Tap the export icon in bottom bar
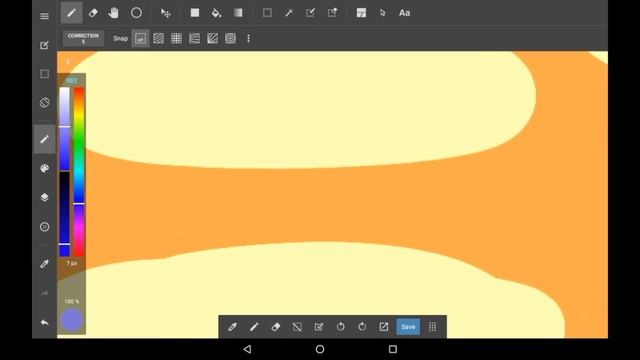The image size is (640, 360). pos(384,327)
